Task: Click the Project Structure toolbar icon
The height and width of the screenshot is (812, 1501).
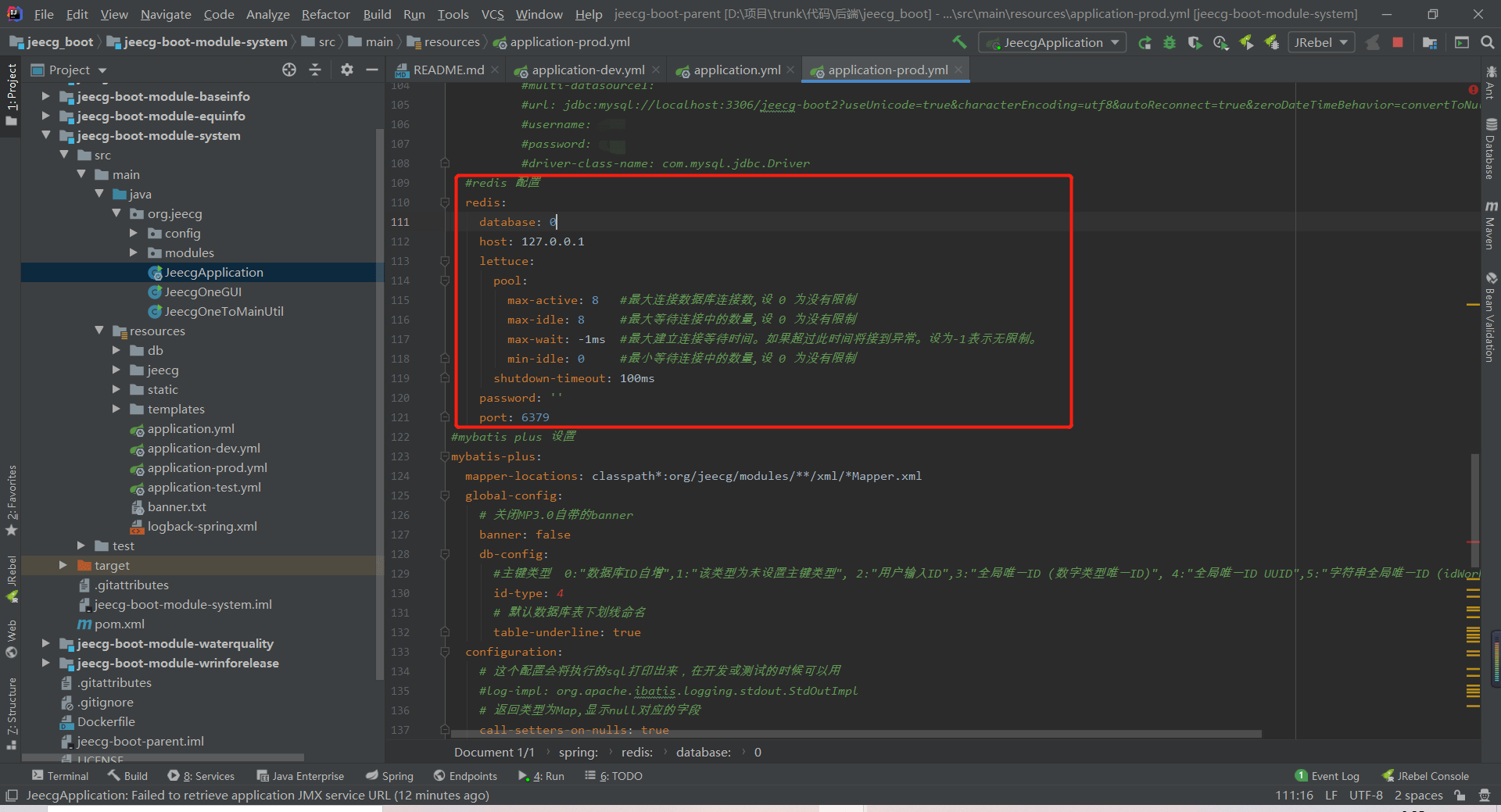Action: (1430, 43)
